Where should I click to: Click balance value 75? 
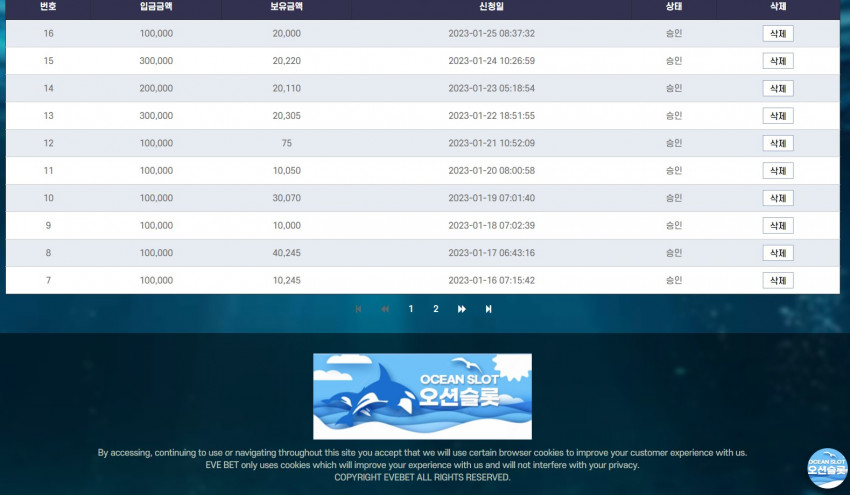click(x=286, y=143)
